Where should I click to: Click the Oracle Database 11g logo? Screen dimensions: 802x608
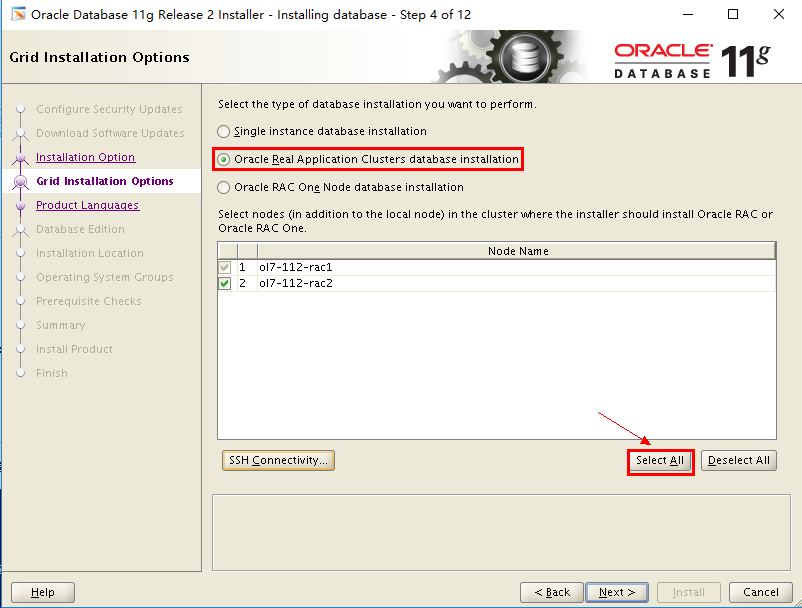[692, 60]
